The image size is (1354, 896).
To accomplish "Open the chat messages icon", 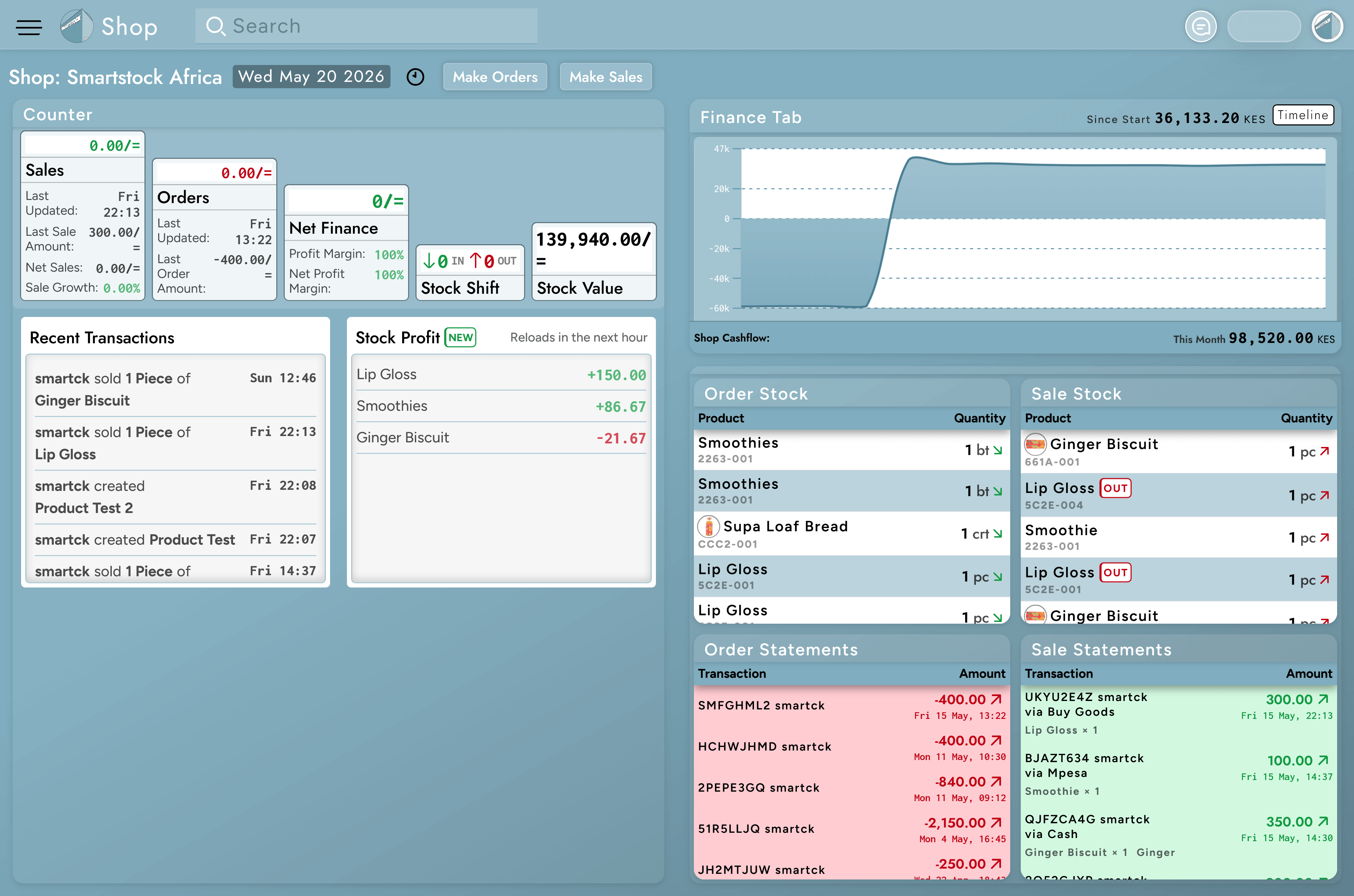I will (1201, 27).
